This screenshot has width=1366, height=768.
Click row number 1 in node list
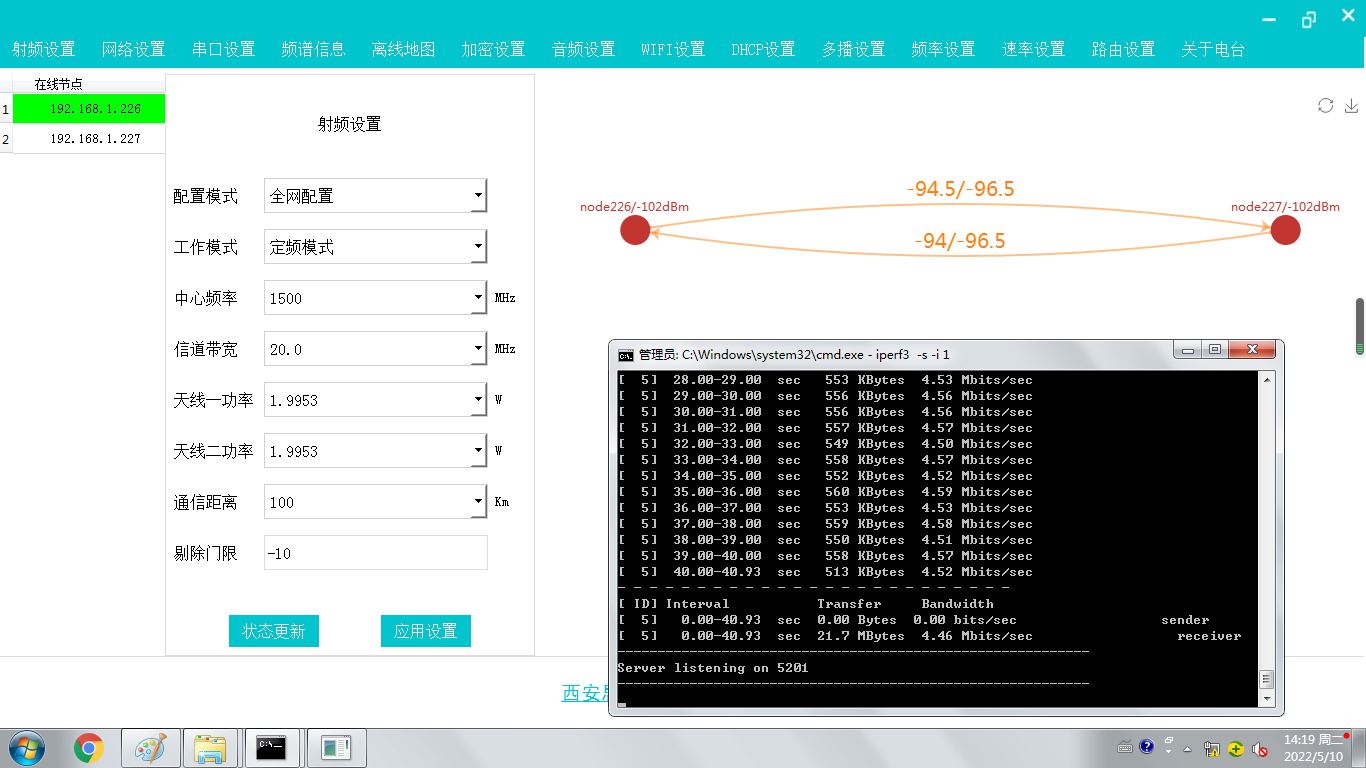click(6, 108)
